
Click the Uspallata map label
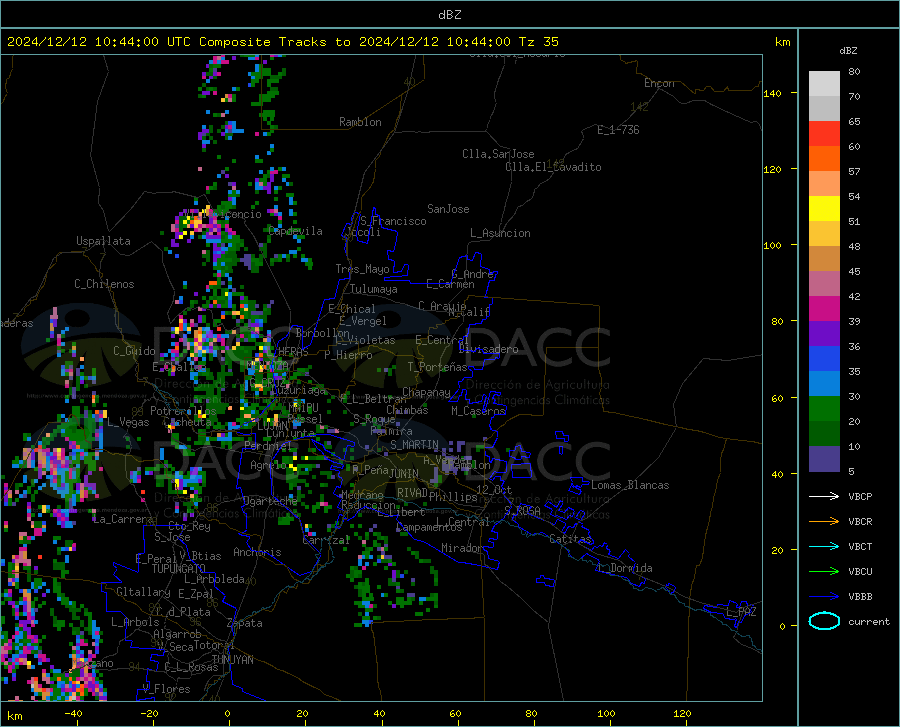click(x=103, y=241)
